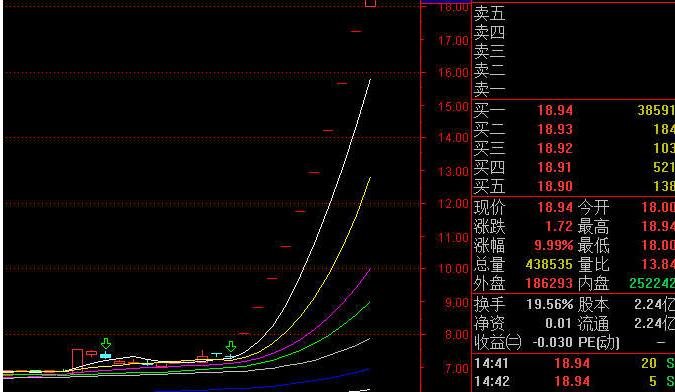Click the 8.00 price axis label
Viewport: 675px width, 392px height.
[x=456, y=334]
